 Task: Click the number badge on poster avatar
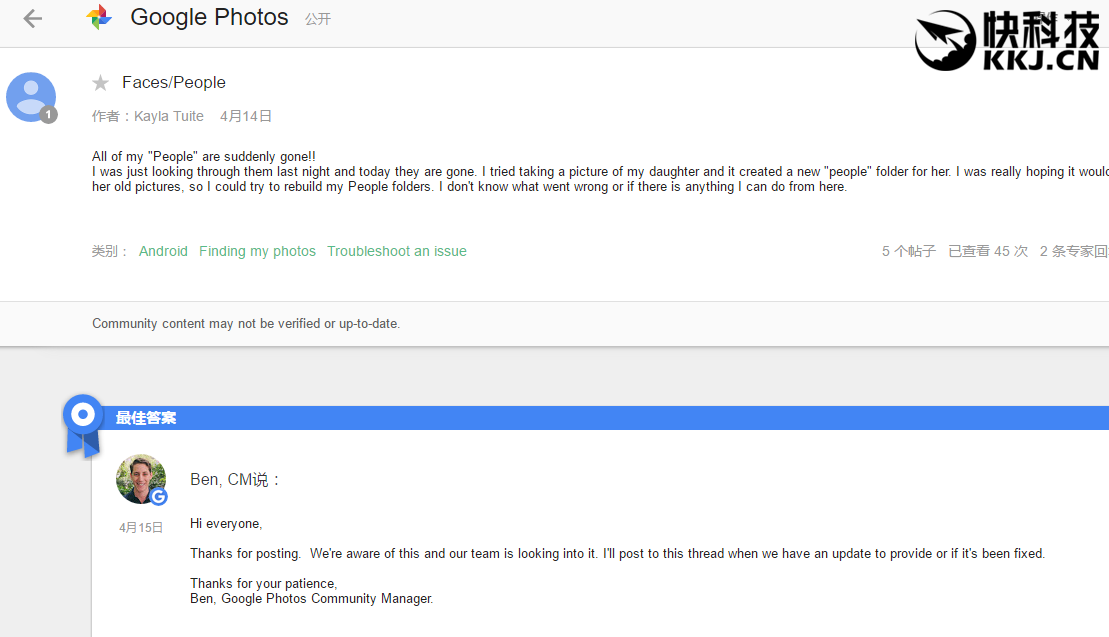[48, 115]
